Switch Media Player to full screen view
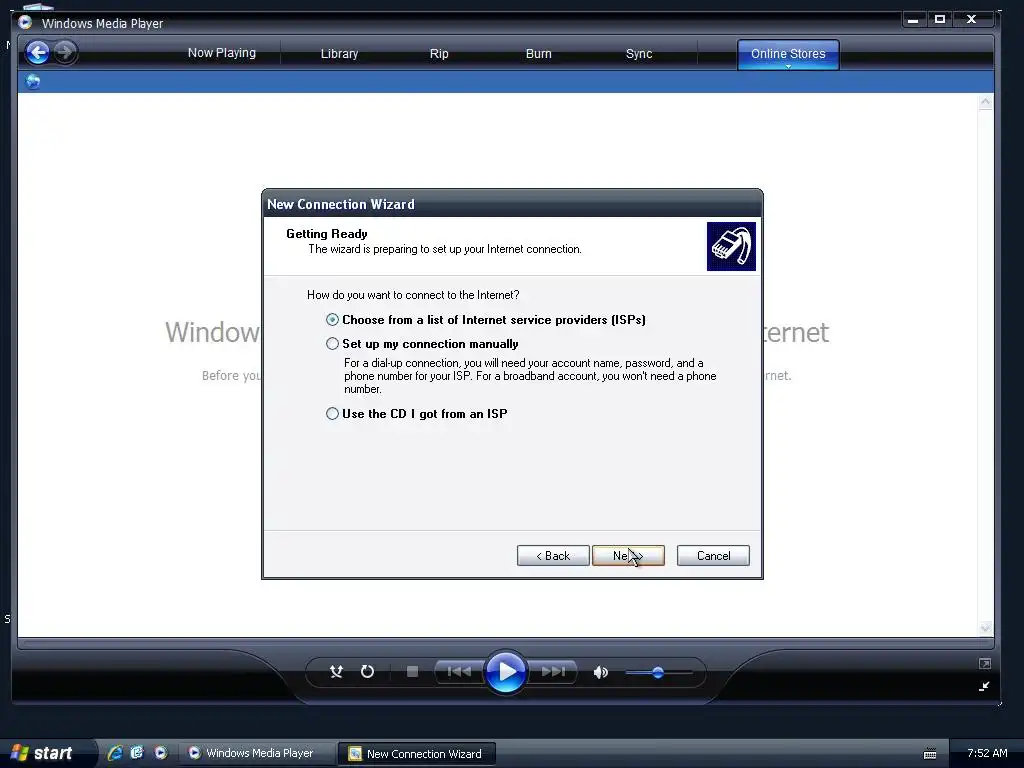Viewport: 1024px width, 768px height. [985, 664]
